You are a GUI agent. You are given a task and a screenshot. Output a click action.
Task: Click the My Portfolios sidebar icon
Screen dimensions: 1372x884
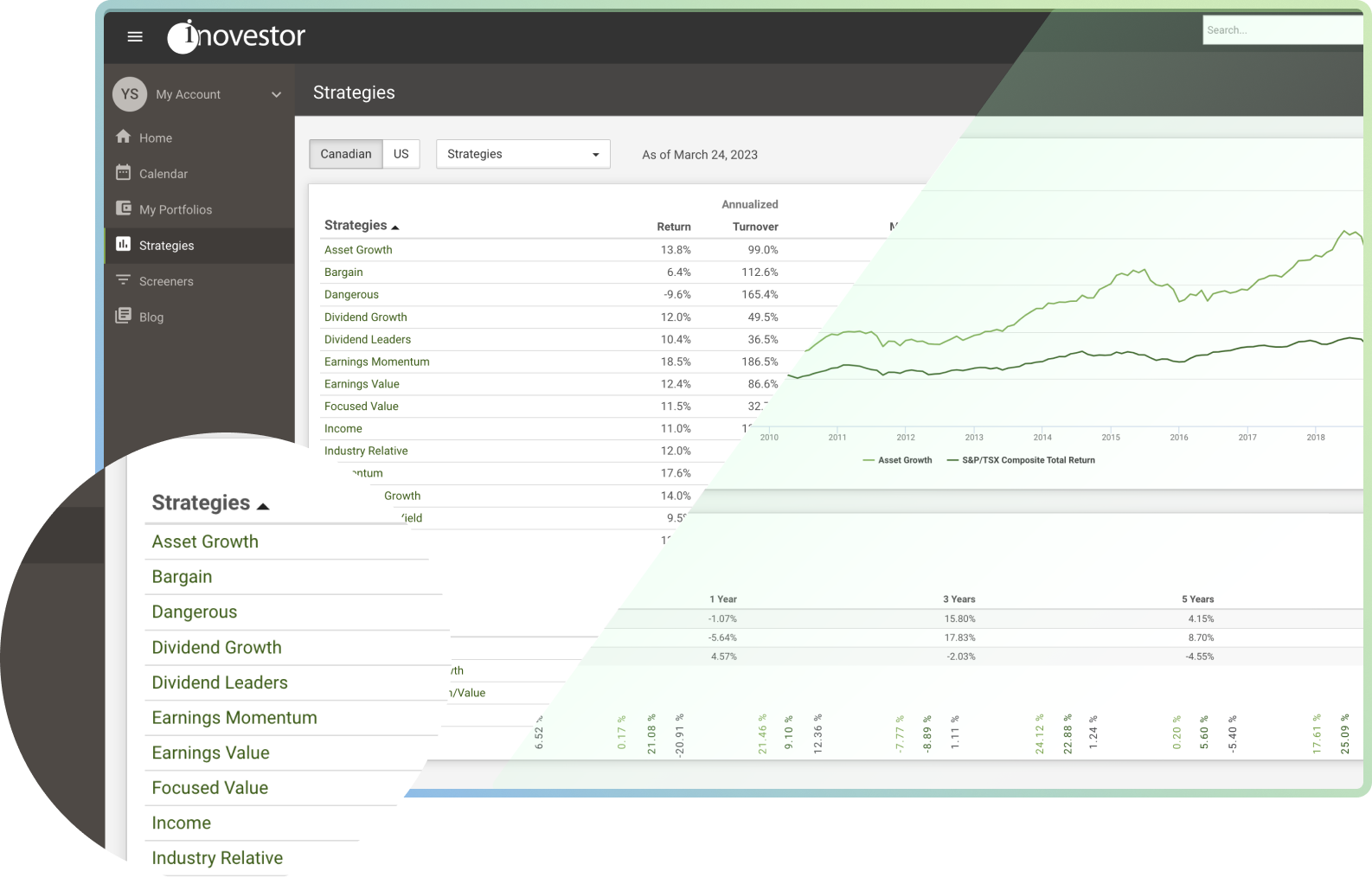pyautogui.click(x=124, y=208)
